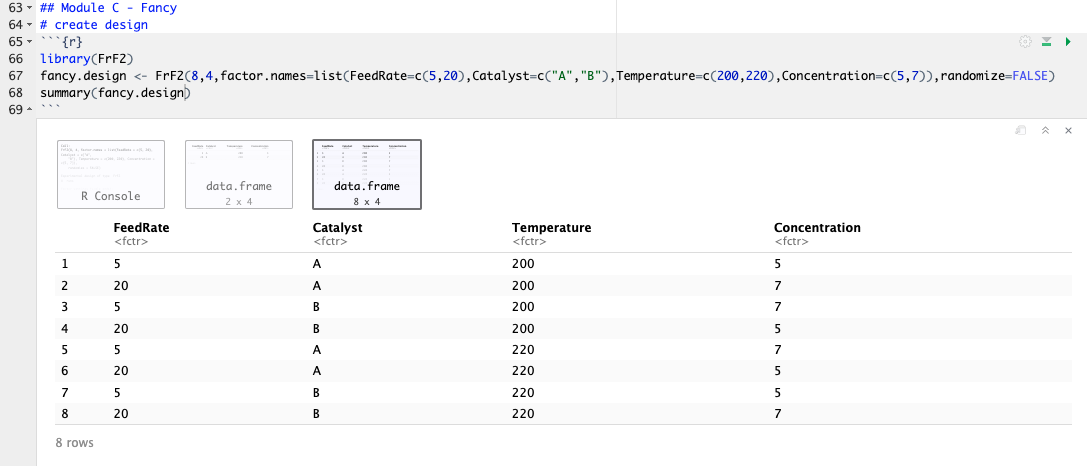Select the 8 x 4 data.frame output
Image resolution: width=1087 pixels, height=466 pixels.
coord(366,175)
